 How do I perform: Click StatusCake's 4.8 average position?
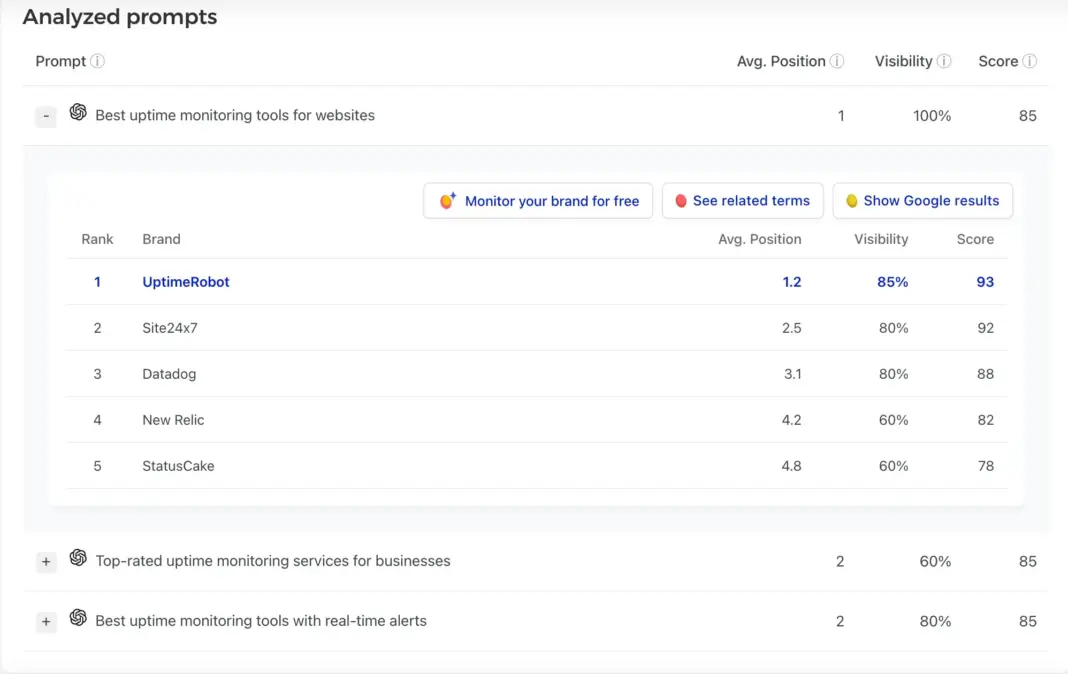pyautogui.click(x=791, y=466)
